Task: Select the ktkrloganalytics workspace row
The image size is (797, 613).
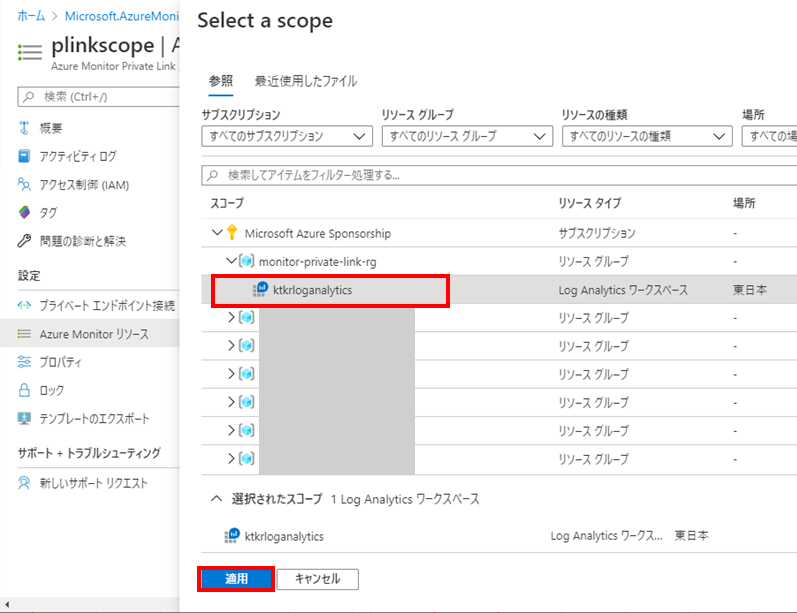Action: coord(499,290)
